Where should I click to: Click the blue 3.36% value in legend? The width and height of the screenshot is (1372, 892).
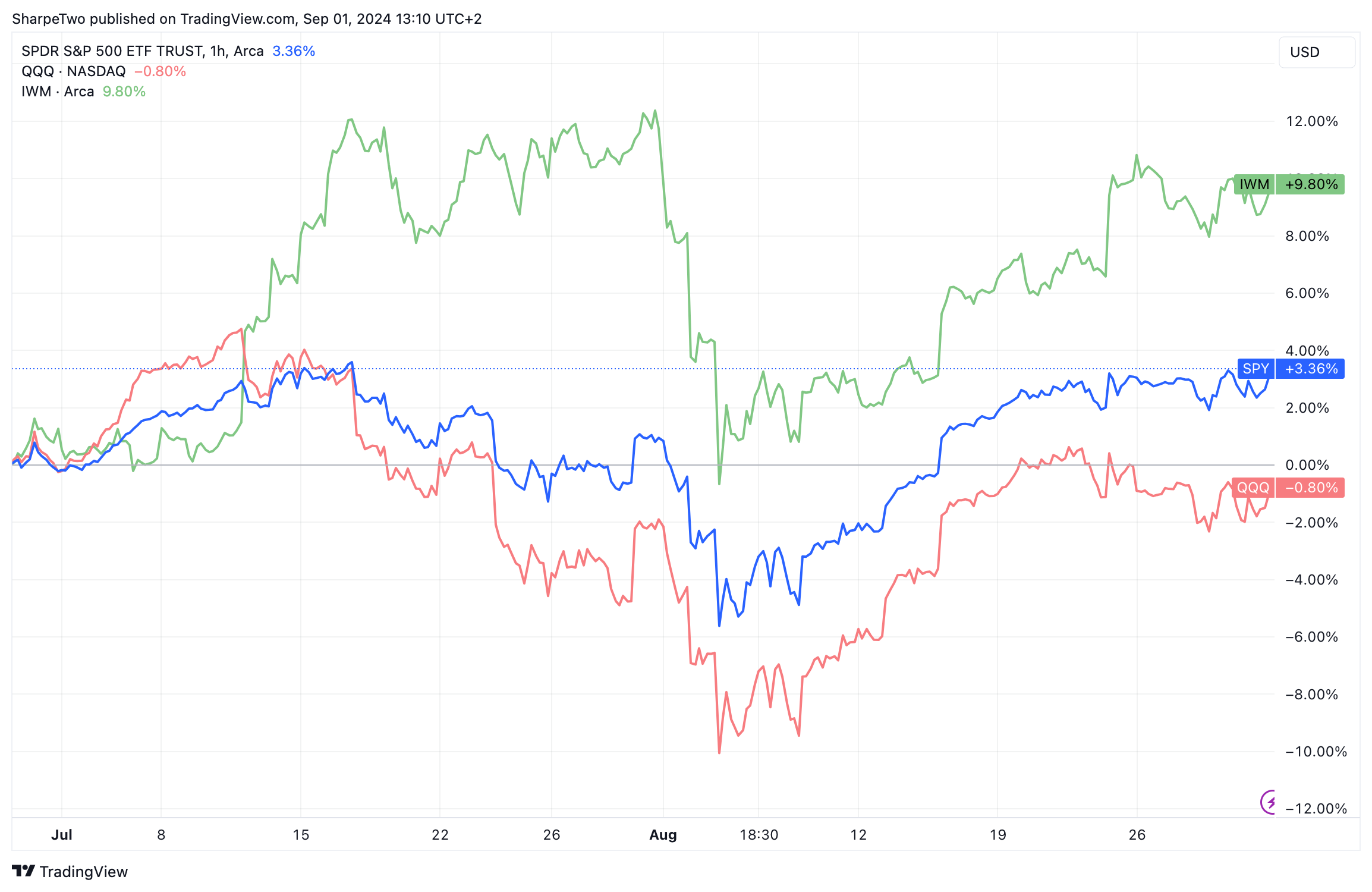pyautogui.click(x=294, y=51)
